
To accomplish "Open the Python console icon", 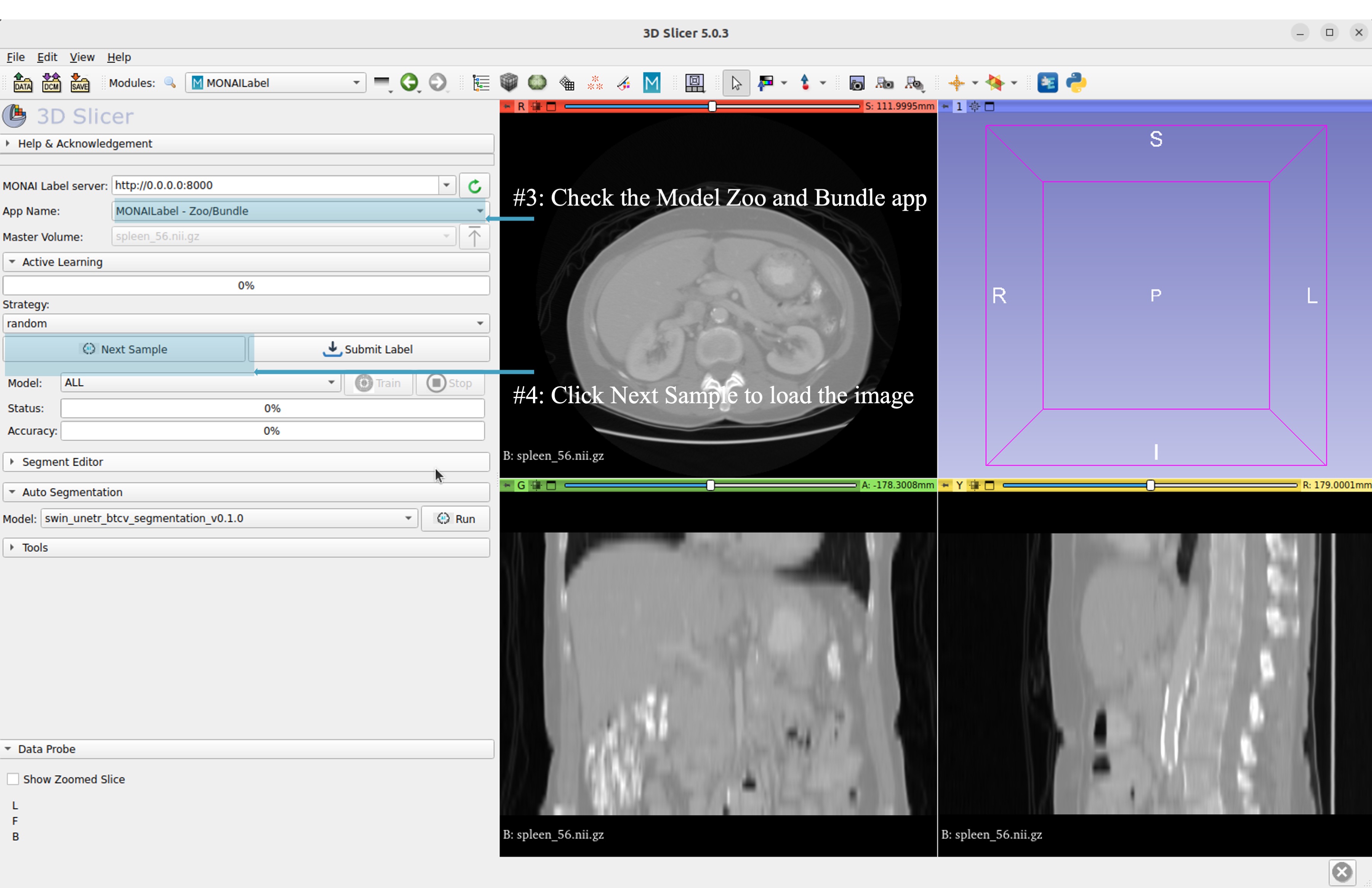I will click(1076, 82).
